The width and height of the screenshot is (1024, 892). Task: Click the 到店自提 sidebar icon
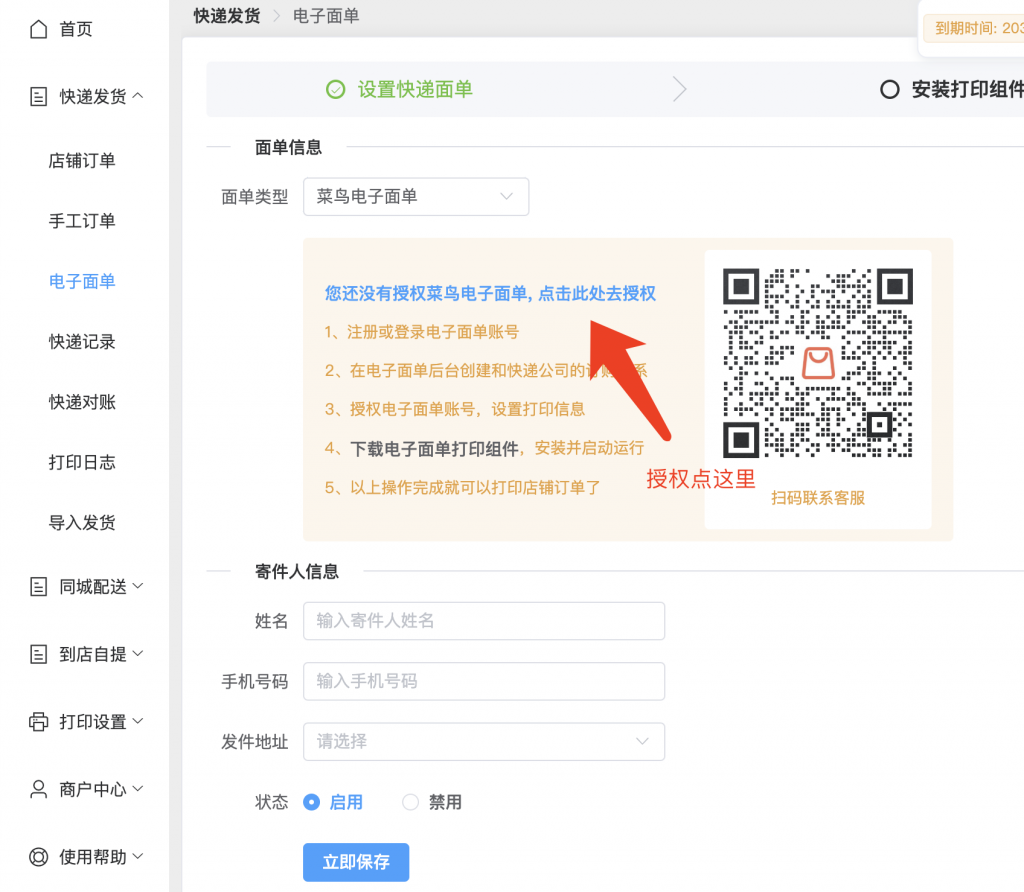click(38, 655)
